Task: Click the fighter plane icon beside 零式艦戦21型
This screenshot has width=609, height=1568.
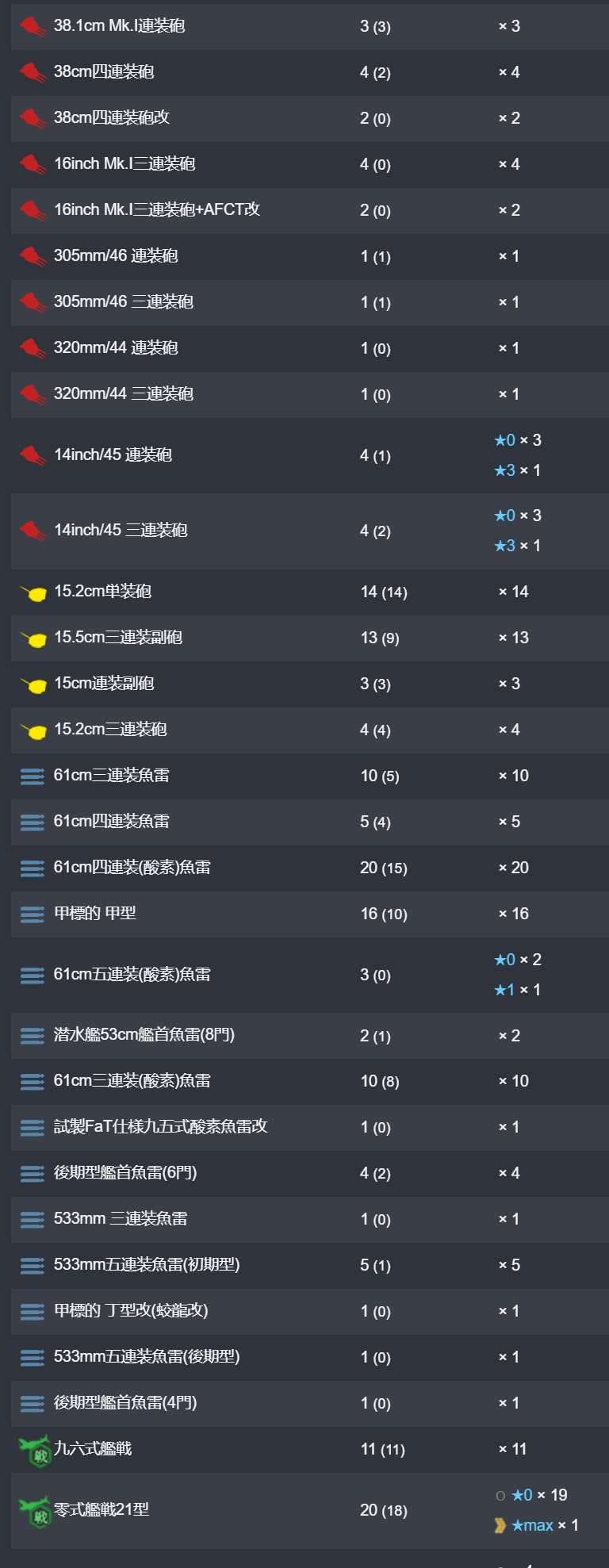Action: coord(34,1511)
